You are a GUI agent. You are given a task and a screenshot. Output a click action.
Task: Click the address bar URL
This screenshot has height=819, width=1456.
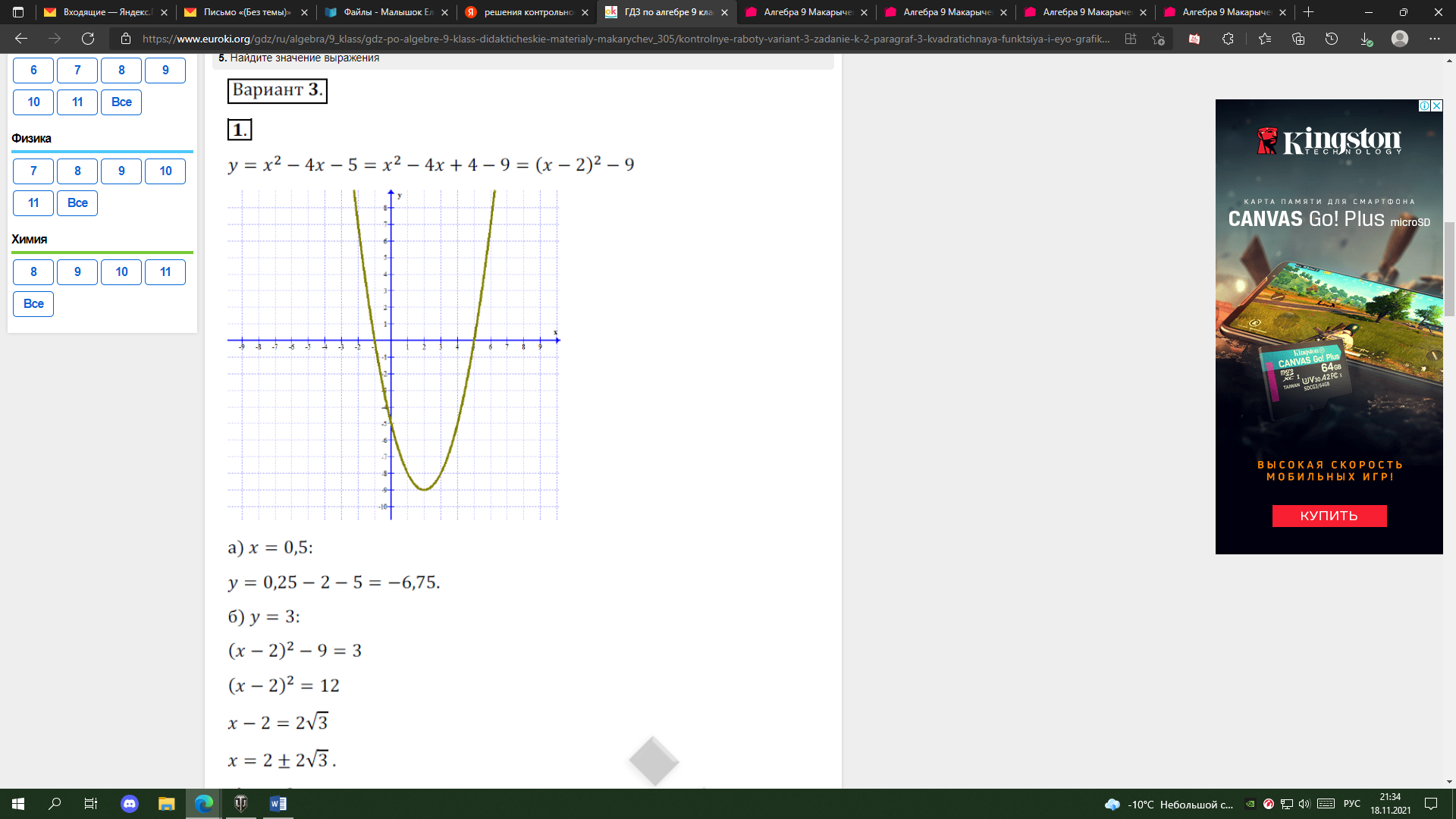click(x=626, y=39)
